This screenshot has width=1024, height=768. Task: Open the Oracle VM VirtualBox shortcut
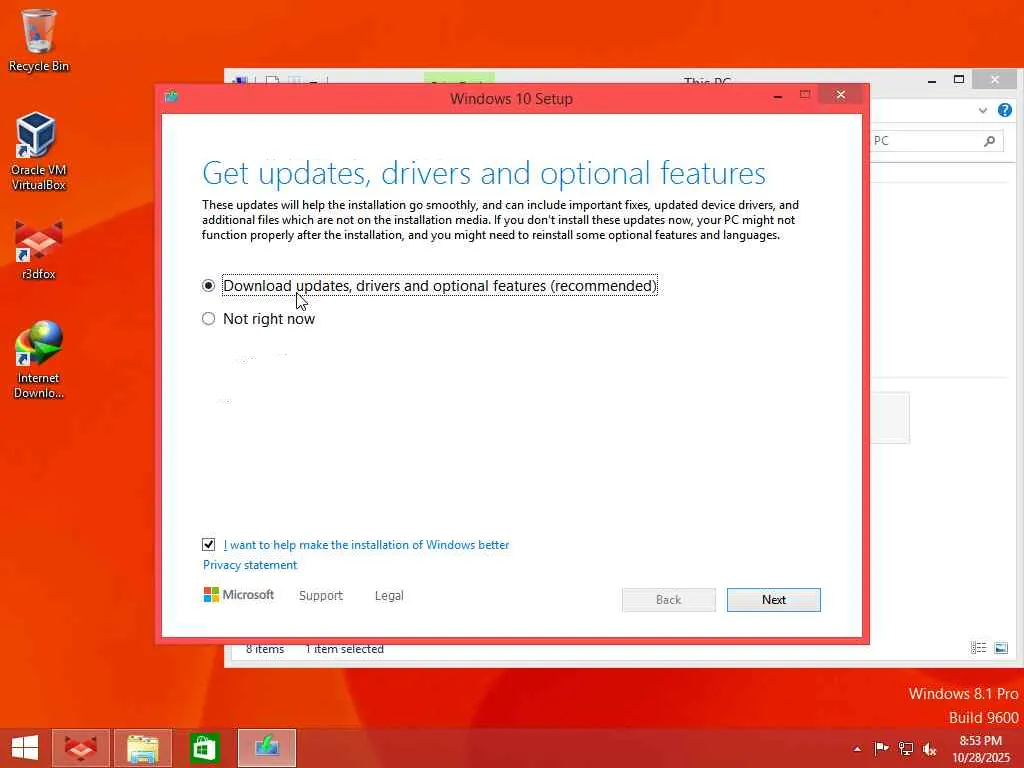[38, 151]
